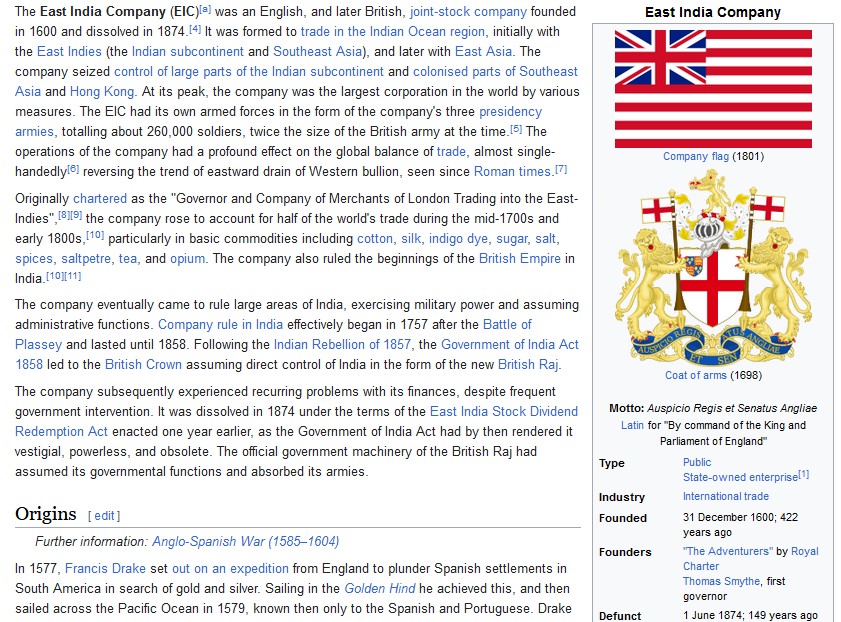This screenshot has height=622, width=841.
Task: Open 'Indian Rebellion of 1857' link
Action: coord(342,344)
